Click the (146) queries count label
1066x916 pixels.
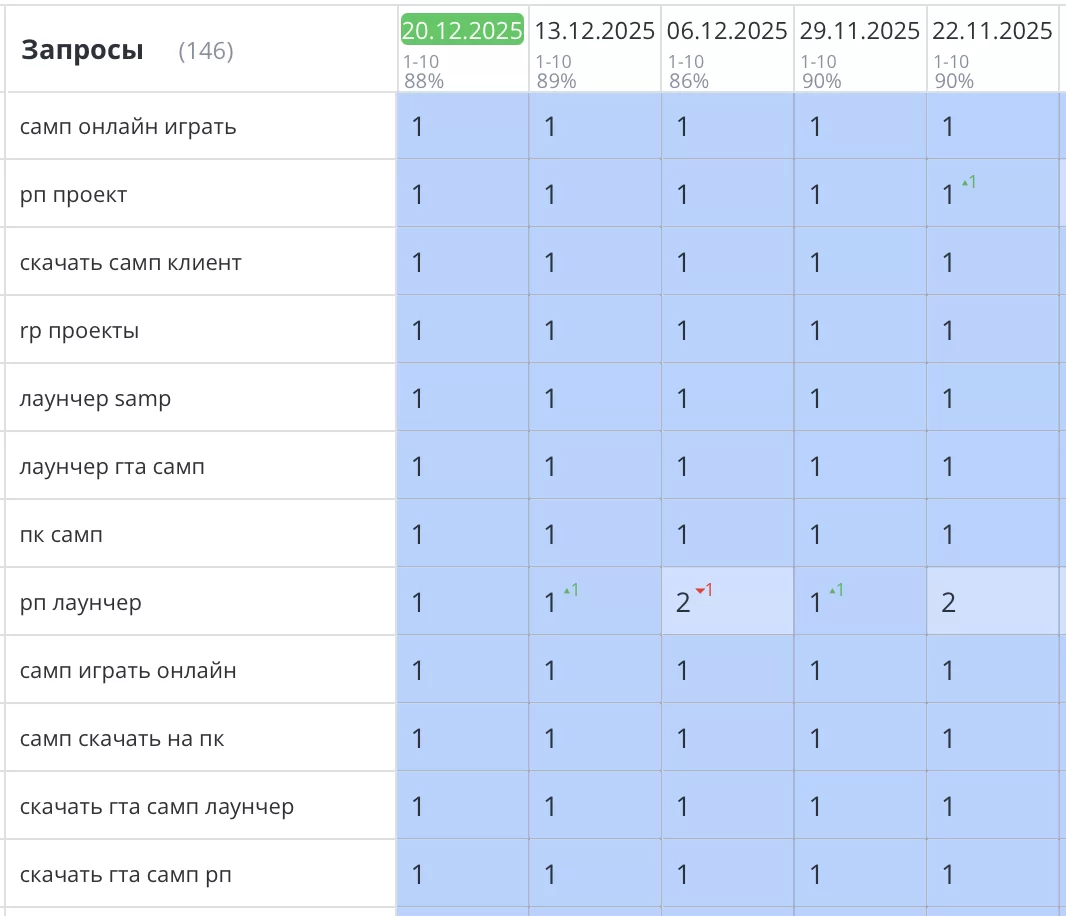tap(205, 51)
